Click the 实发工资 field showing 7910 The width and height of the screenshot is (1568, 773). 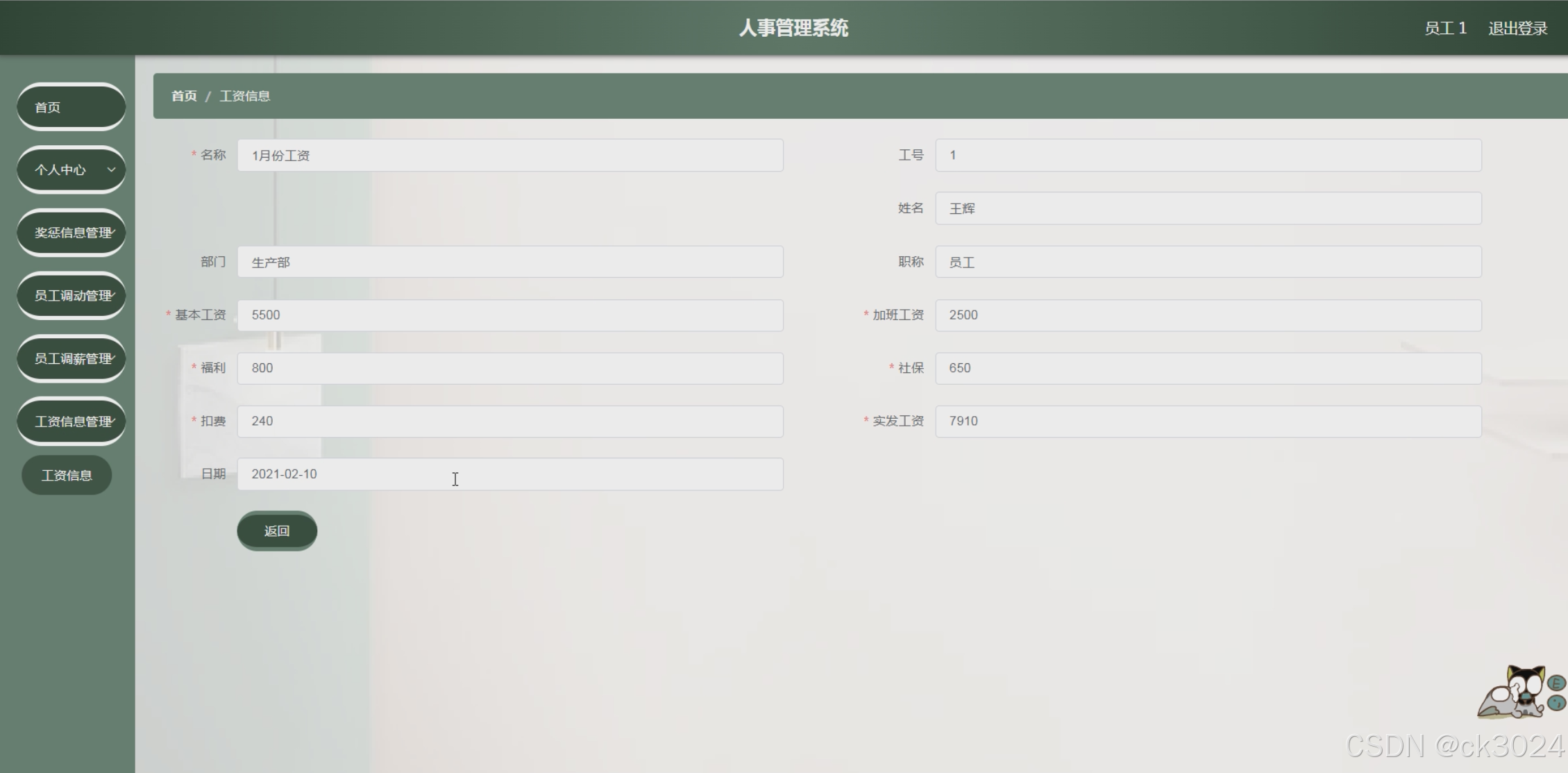click(1208, 422)
